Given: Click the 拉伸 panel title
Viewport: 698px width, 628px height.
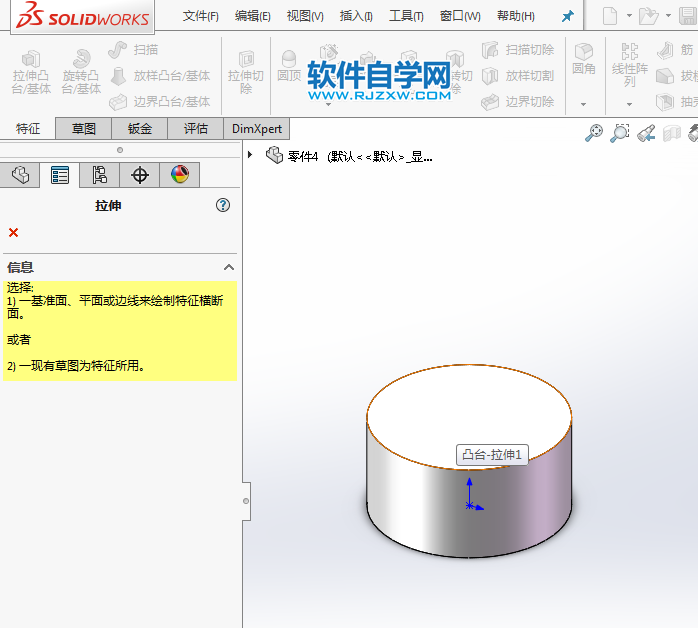Looking at the screenshot, I should 108,206.
